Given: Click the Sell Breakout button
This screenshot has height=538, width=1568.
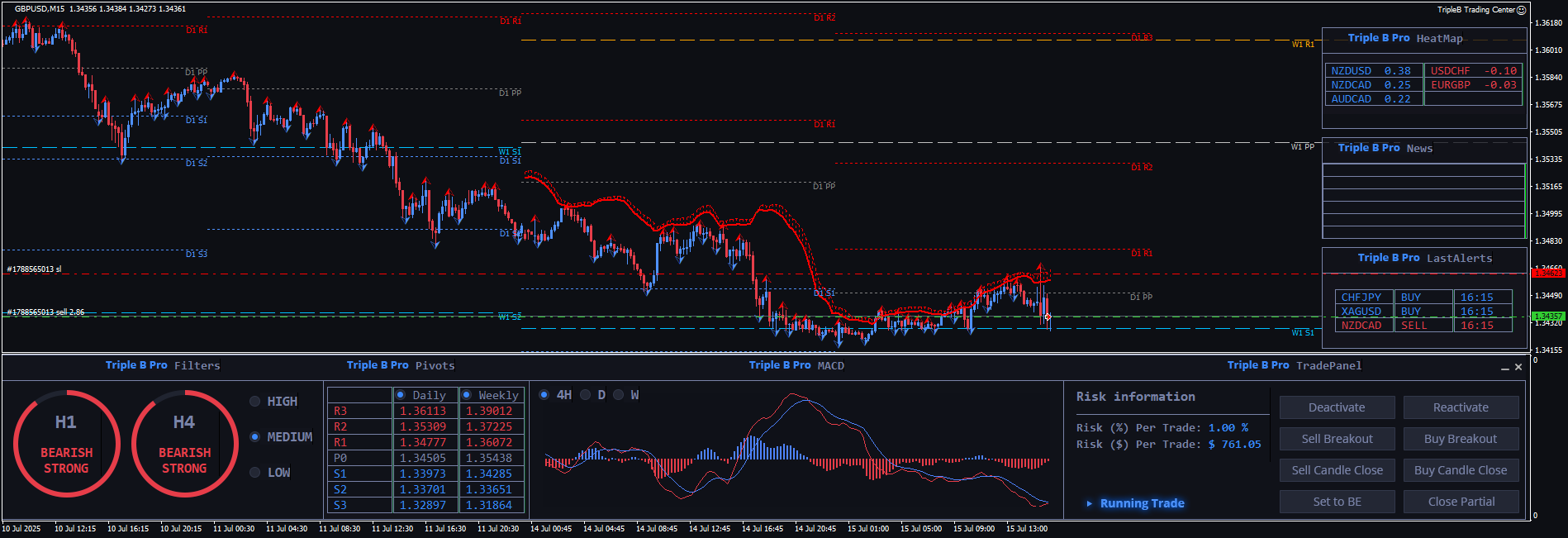Looking at the screenshot, I should pos(1337,439).
